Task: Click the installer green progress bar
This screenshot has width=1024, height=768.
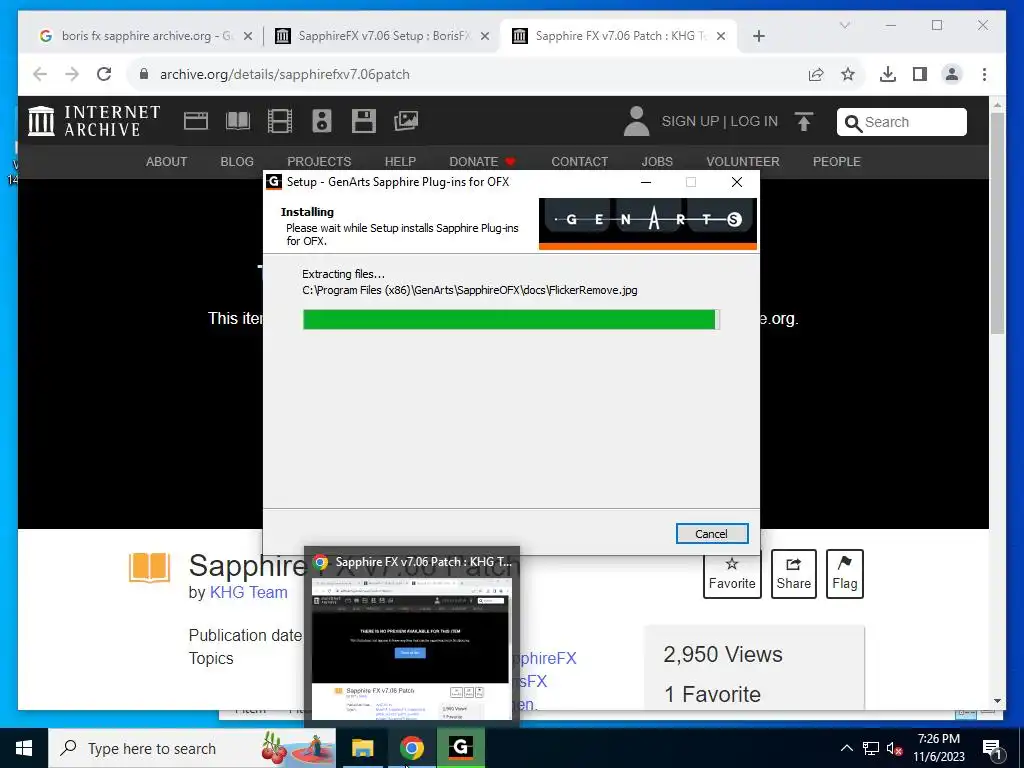Action: [511, 319]
